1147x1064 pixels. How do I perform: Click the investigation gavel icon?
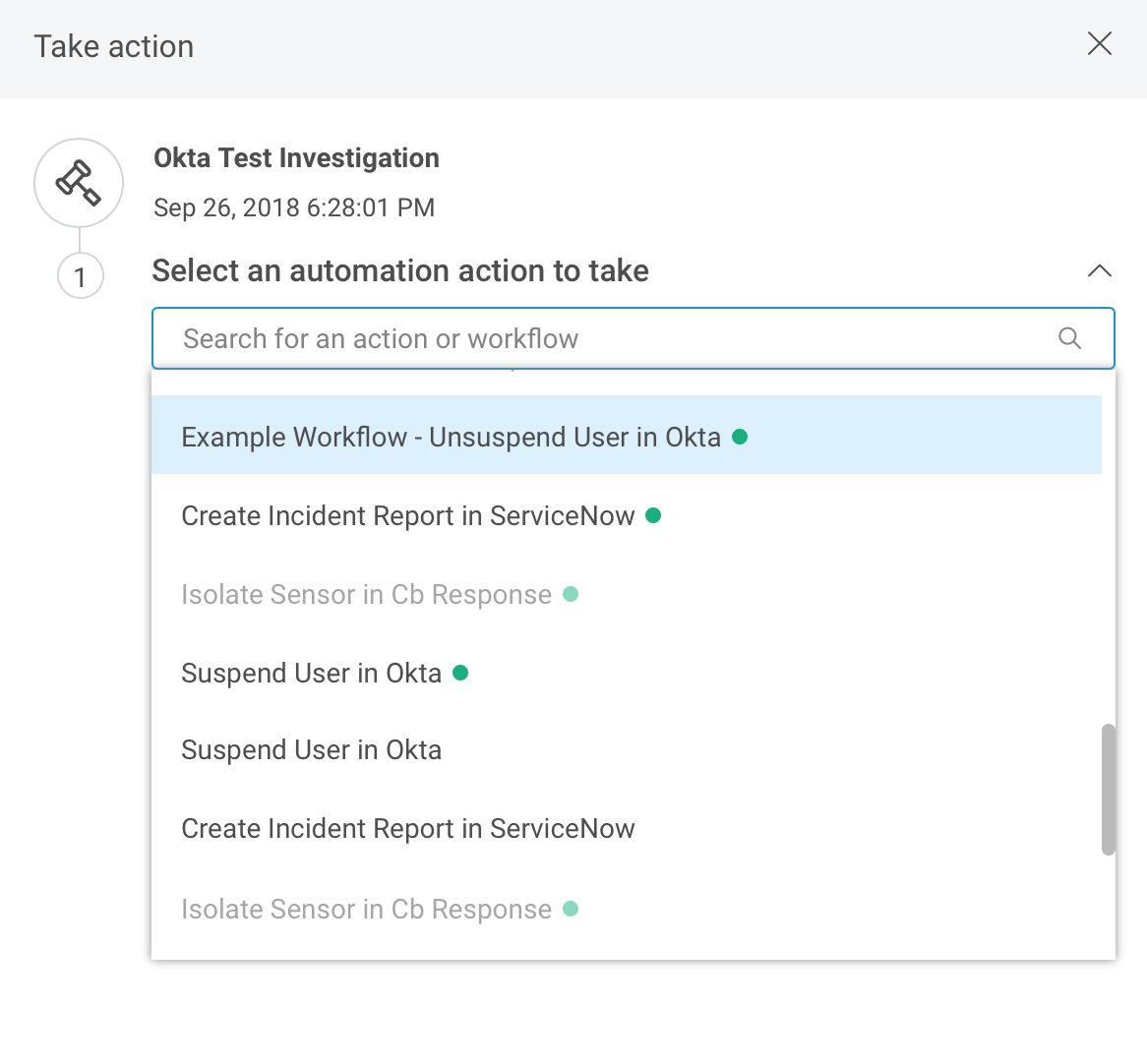coord(79,183)
